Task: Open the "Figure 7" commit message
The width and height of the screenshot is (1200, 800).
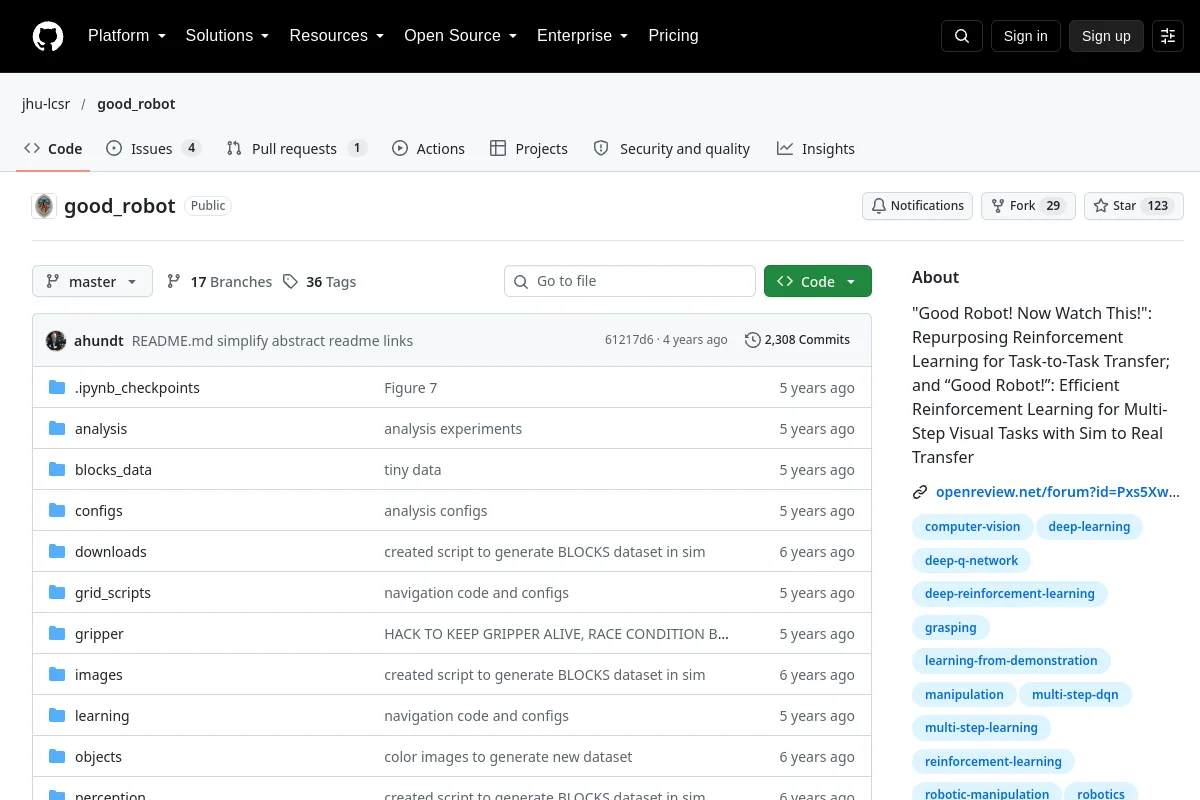Action: tap(410, 388)
